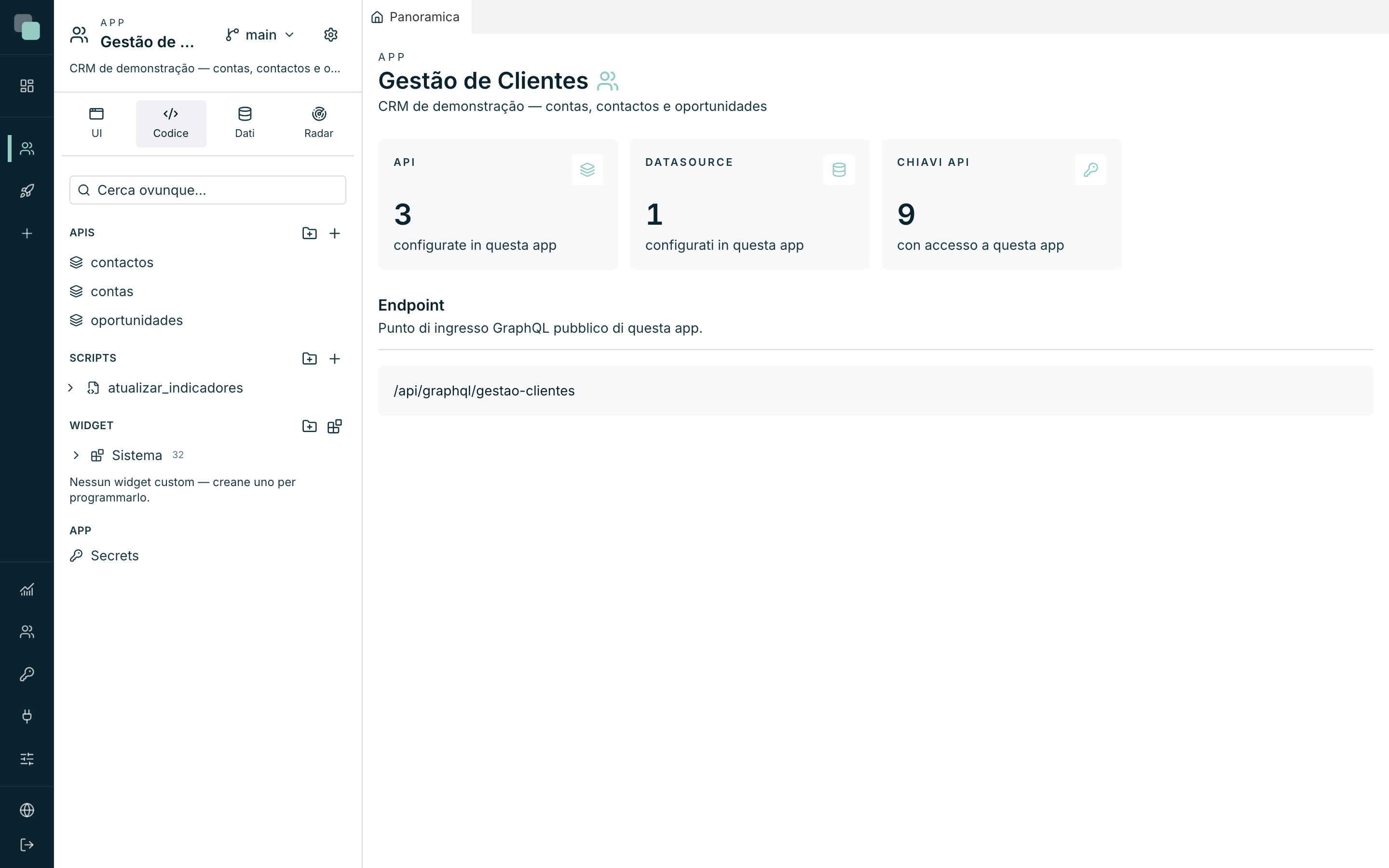Open the users icon near sidebar bottom
The image size is (1389, 868).
27,632
